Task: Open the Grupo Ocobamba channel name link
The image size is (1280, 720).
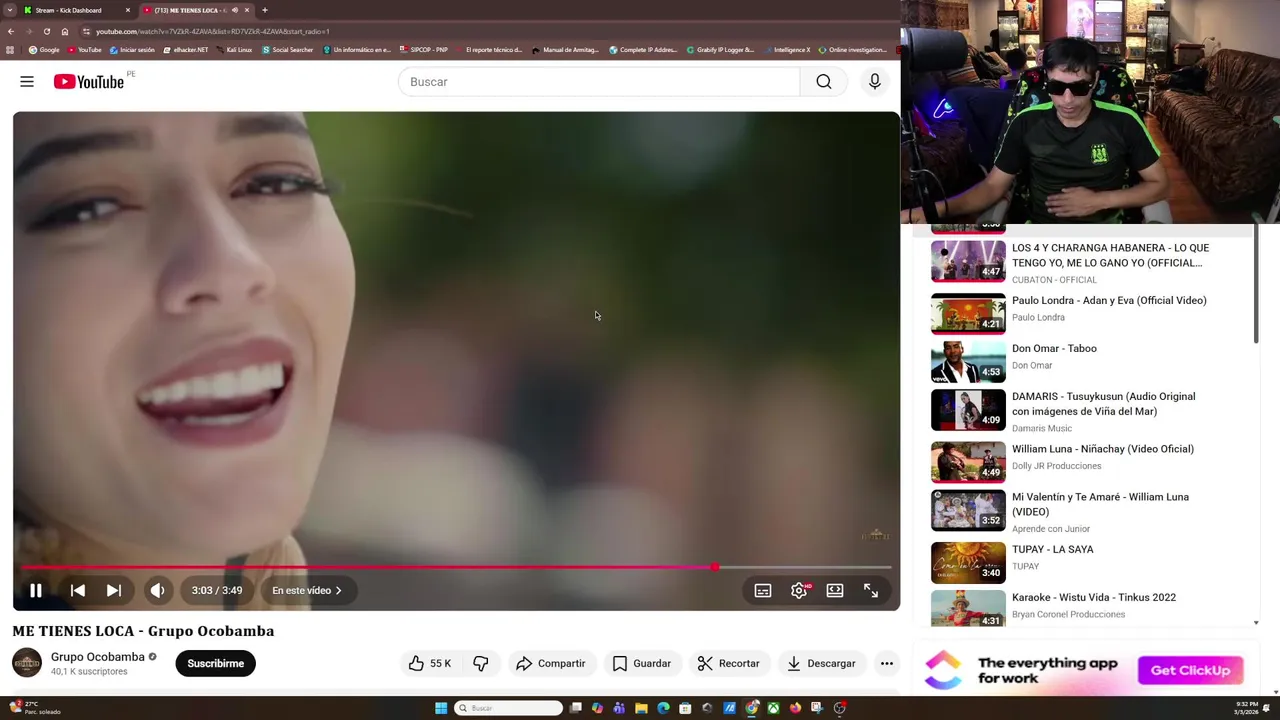Action: pyautogui.click(x=98, y=657)
